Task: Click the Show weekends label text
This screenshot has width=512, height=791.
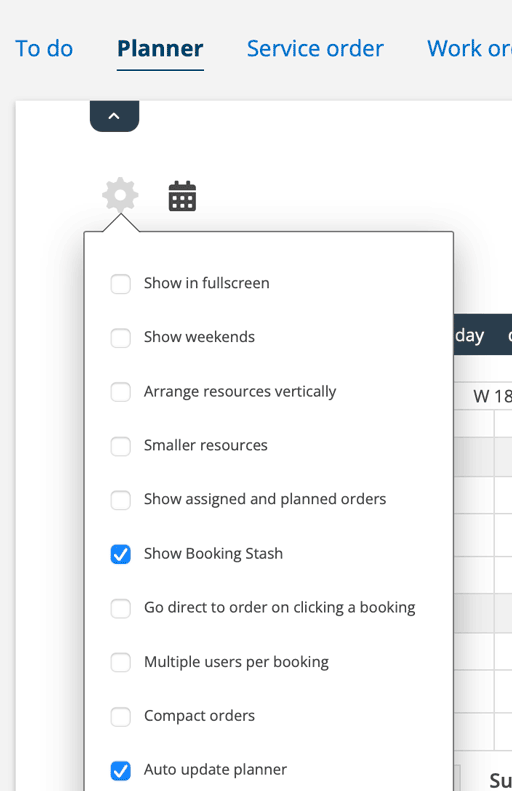Action: 199,337
